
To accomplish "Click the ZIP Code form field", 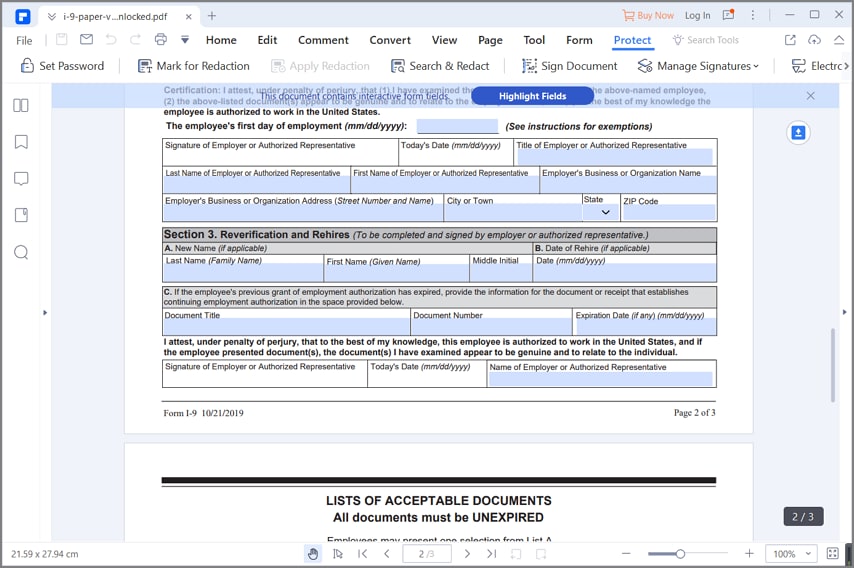I will [x=669, y=212].
